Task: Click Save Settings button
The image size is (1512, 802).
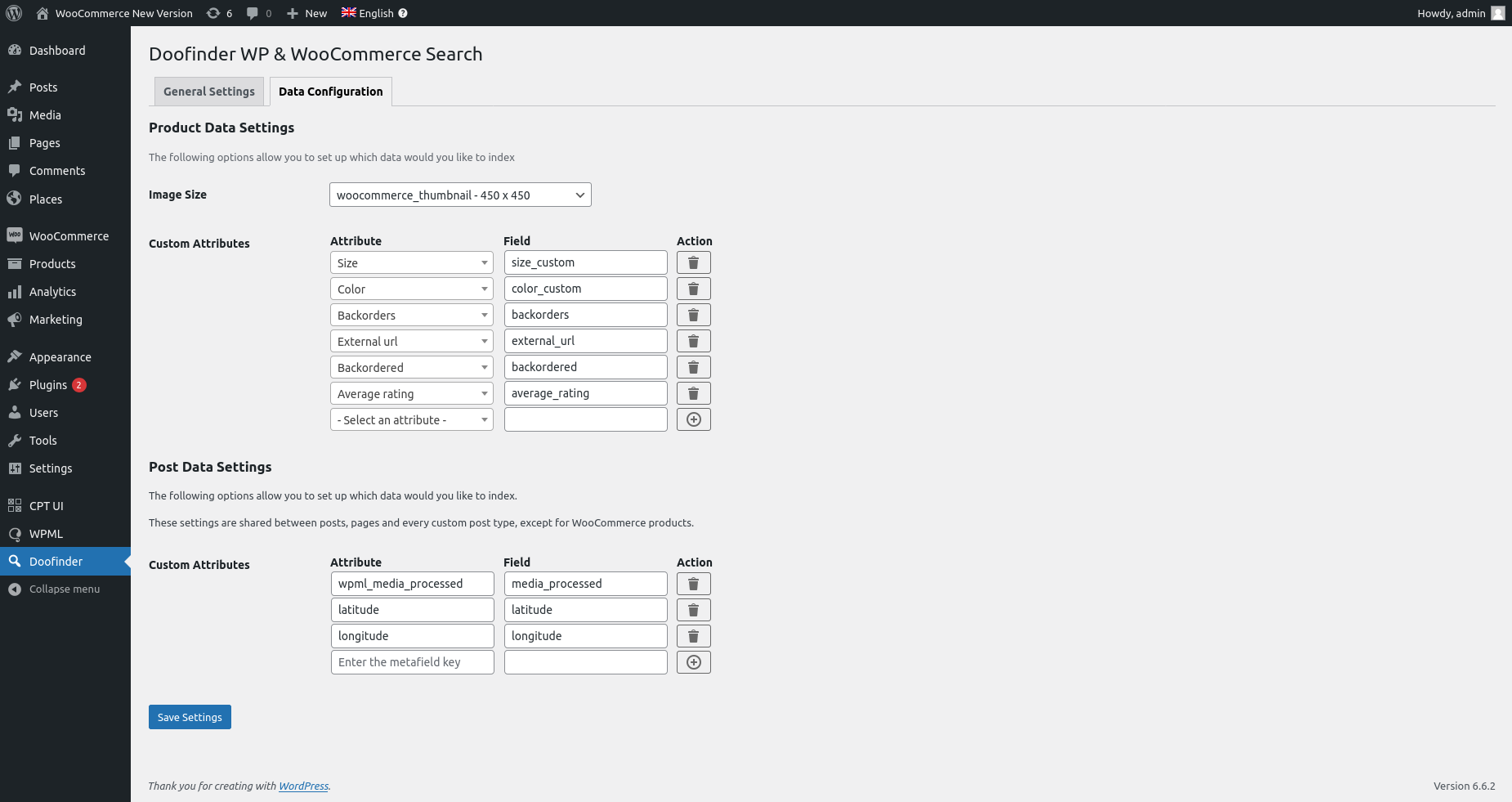Action: tap(190, 717)
